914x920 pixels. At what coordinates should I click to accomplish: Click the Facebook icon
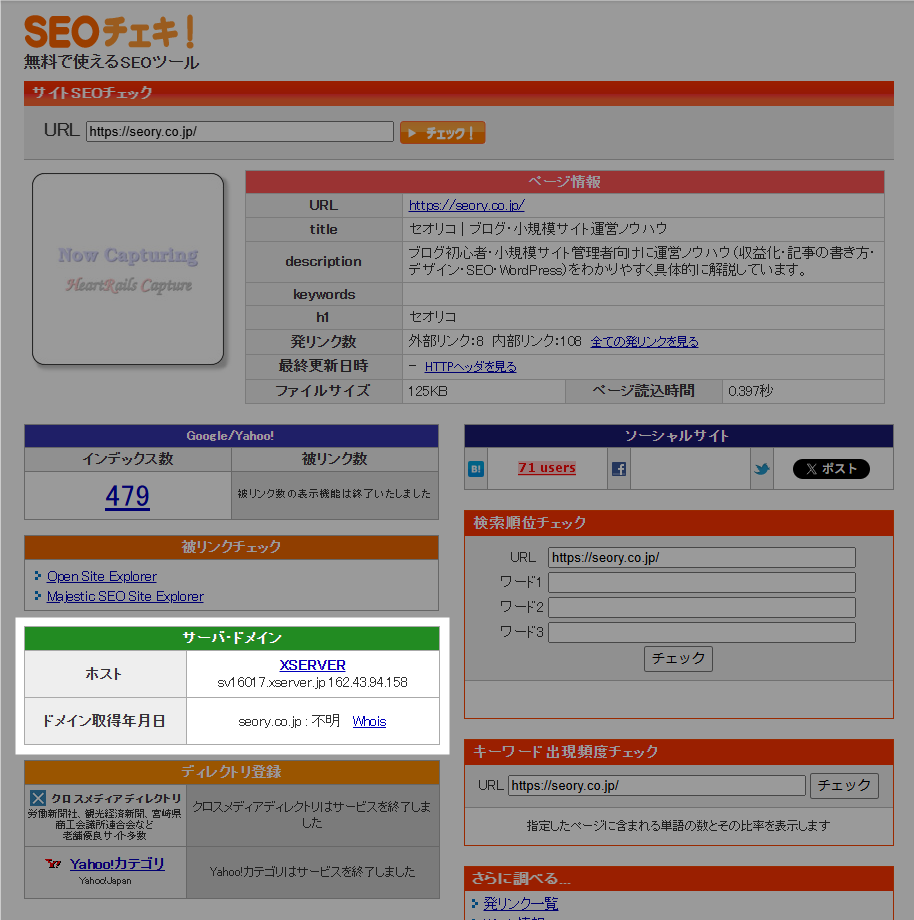coord(619,469)
